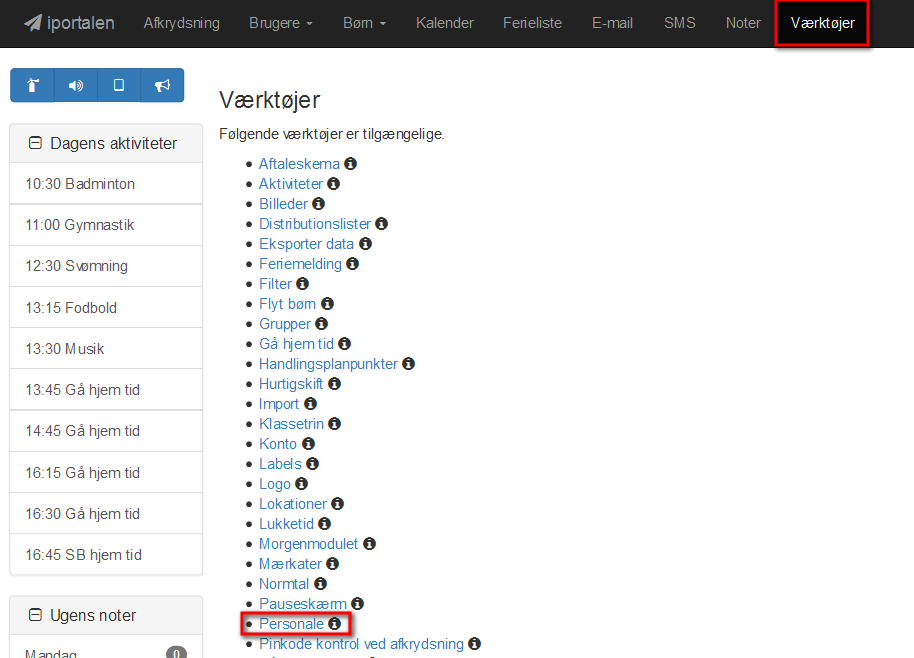Select the 10:30 Badminton activity
The image size is (914, 658).
(106, 184)
